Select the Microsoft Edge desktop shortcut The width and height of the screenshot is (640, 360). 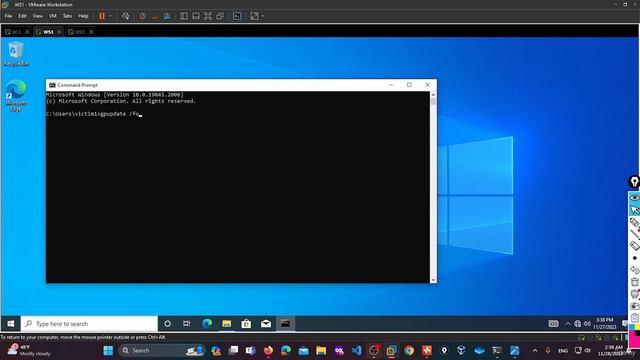[16, 96]
